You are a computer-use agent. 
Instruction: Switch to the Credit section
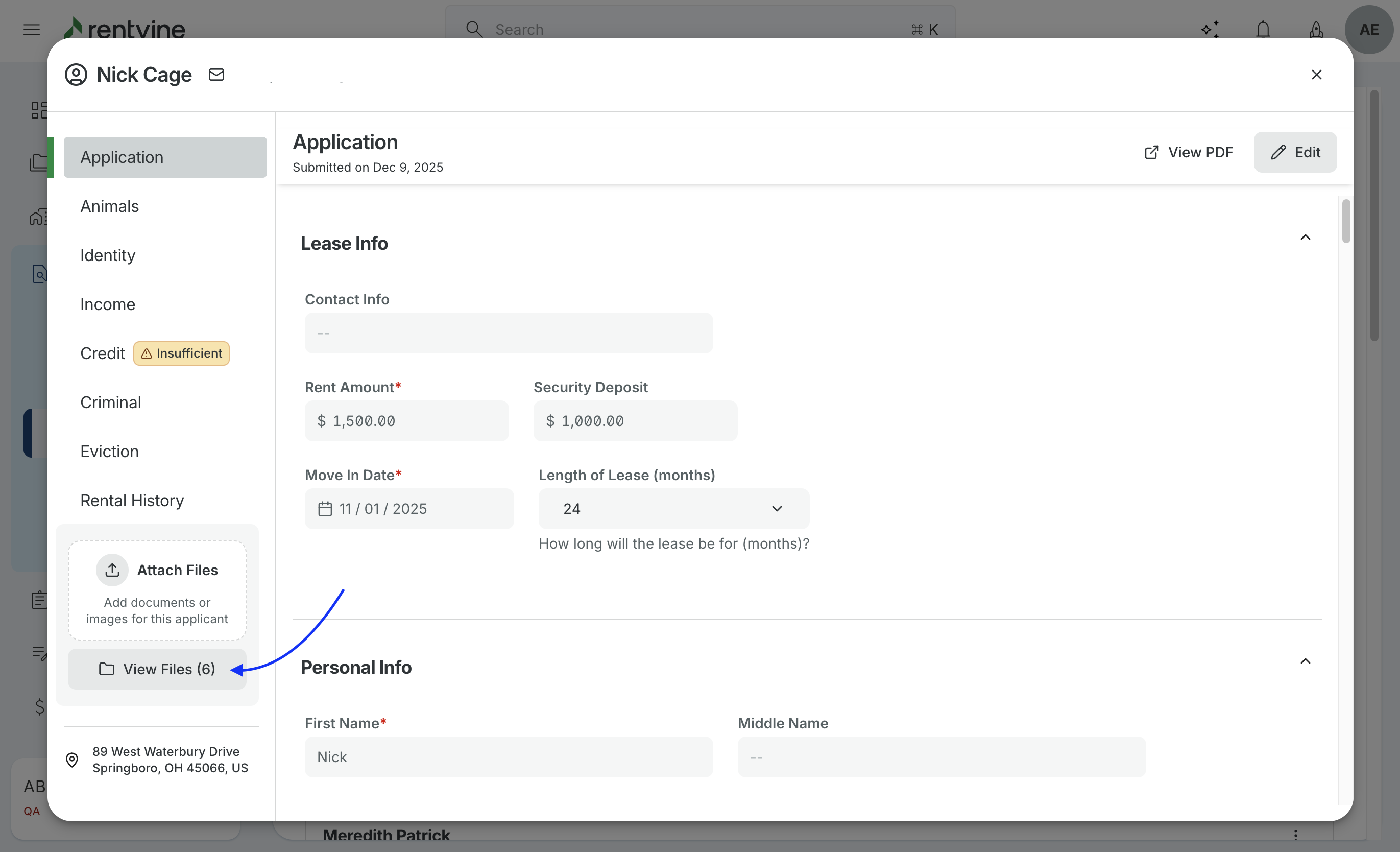pyautogui.click(x=103, y=353)
